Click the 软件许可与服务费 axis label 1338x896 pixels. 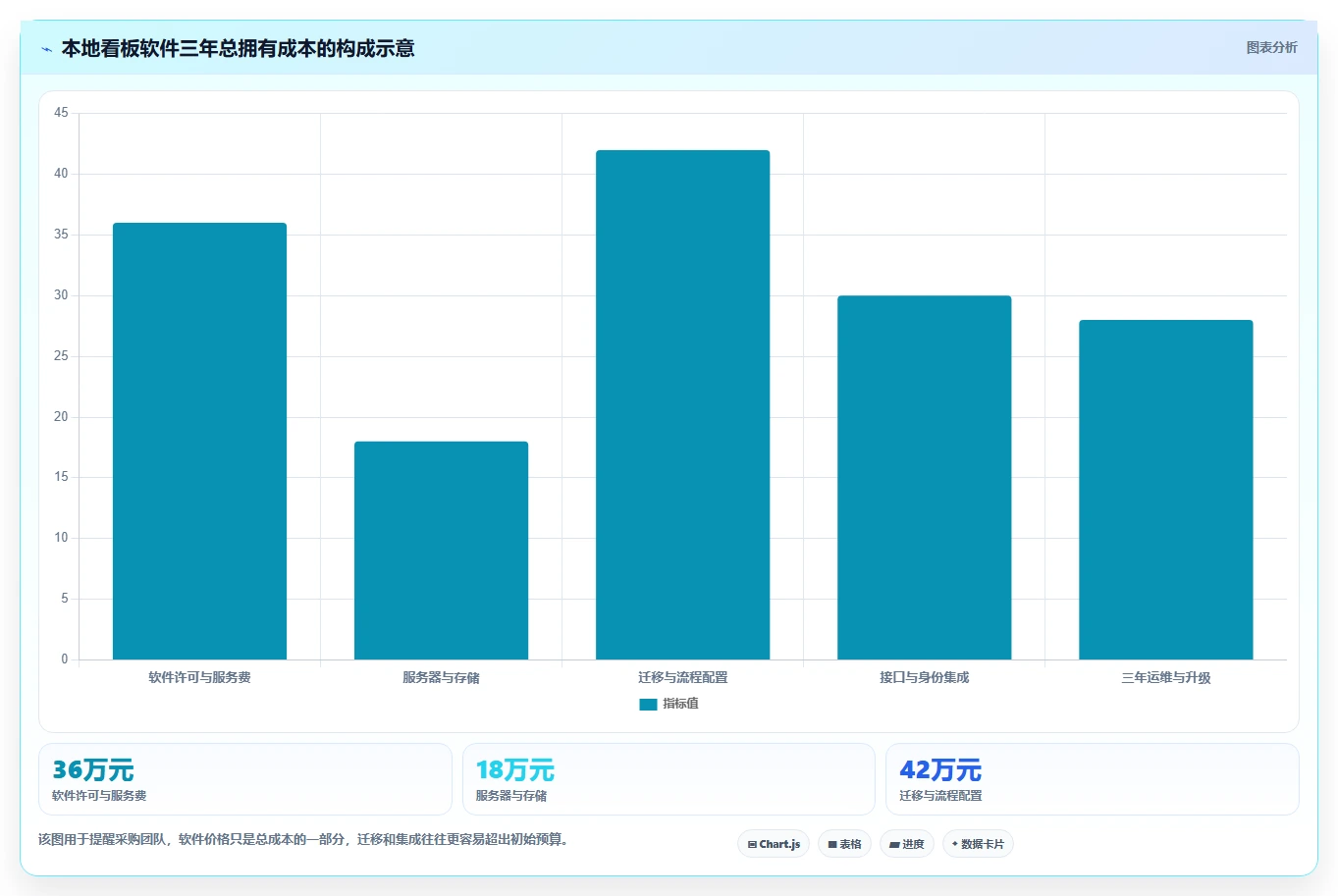(199, 677)
